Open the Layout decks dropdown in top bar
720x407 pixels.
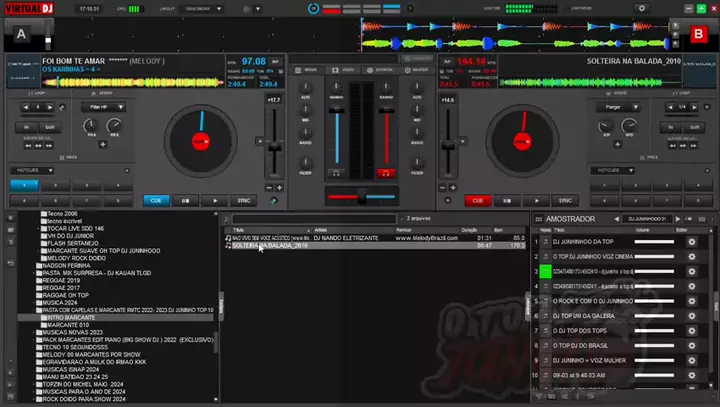[x=203, y=9]
